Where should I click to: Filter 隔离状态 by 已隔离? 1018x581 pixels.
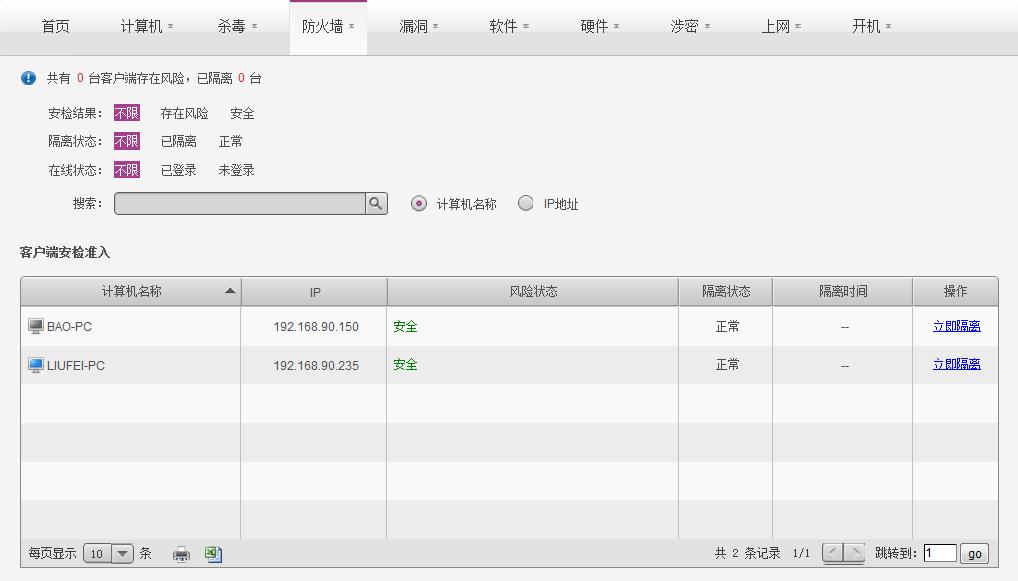[x=179, y=142]
